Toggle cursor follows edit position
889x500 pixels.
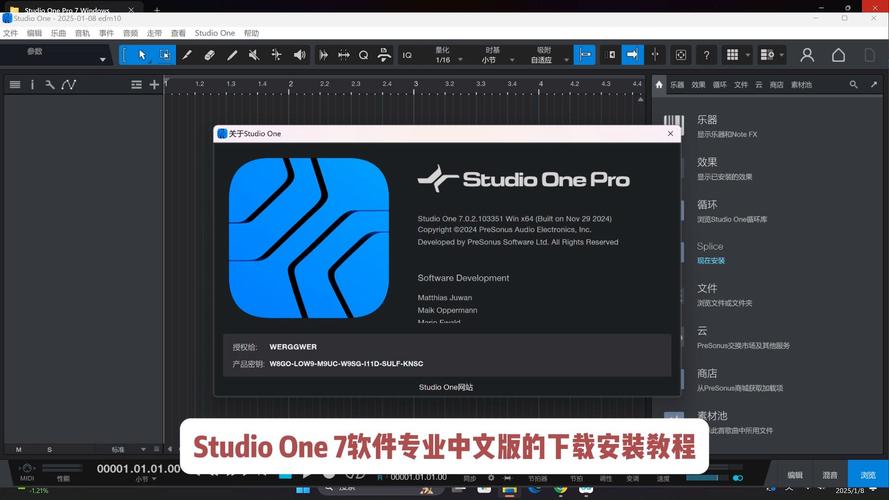655,55
